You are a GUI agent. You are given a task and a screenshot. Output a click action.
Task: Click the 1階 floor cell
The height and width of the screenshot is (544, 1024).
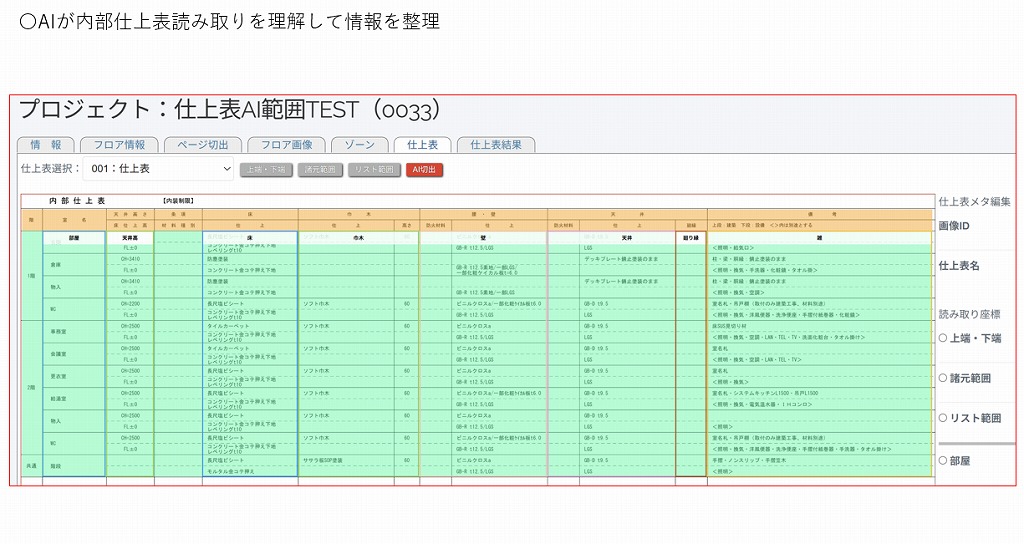(31, 276)
